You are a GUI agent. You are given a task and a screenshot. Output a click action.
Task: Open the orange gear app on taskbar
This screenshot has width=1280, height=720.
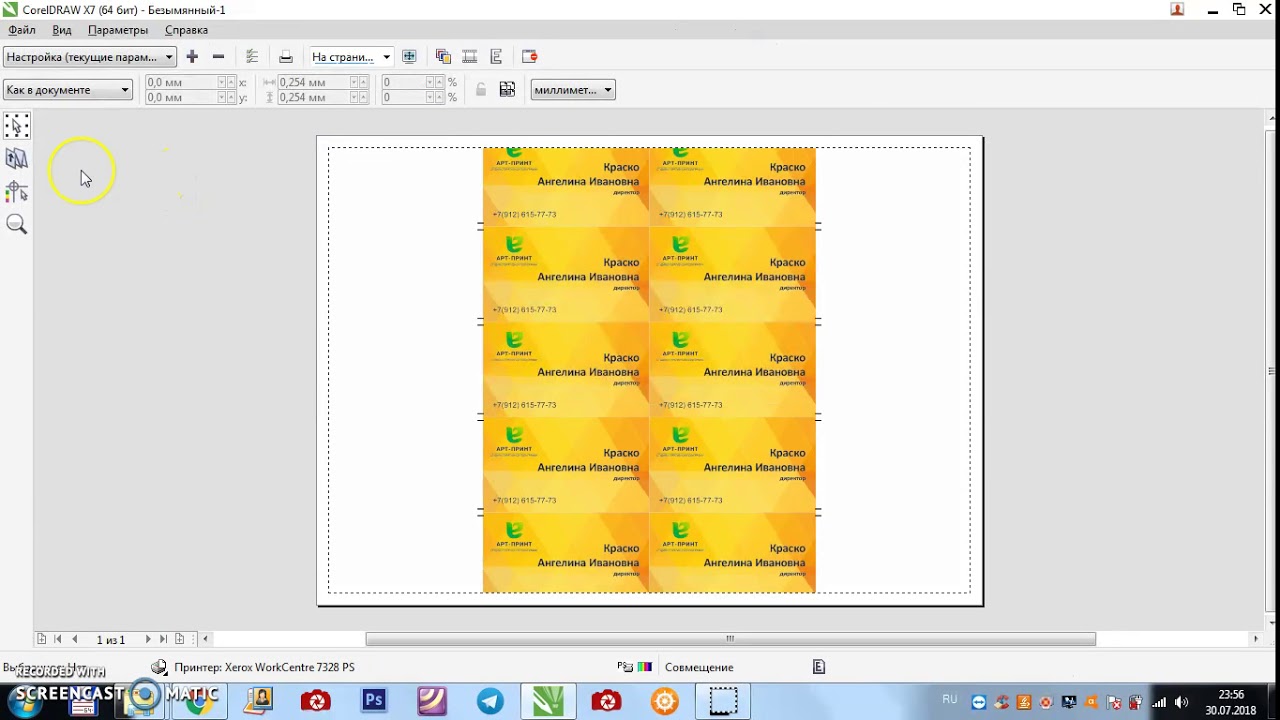tap(665, 701)
